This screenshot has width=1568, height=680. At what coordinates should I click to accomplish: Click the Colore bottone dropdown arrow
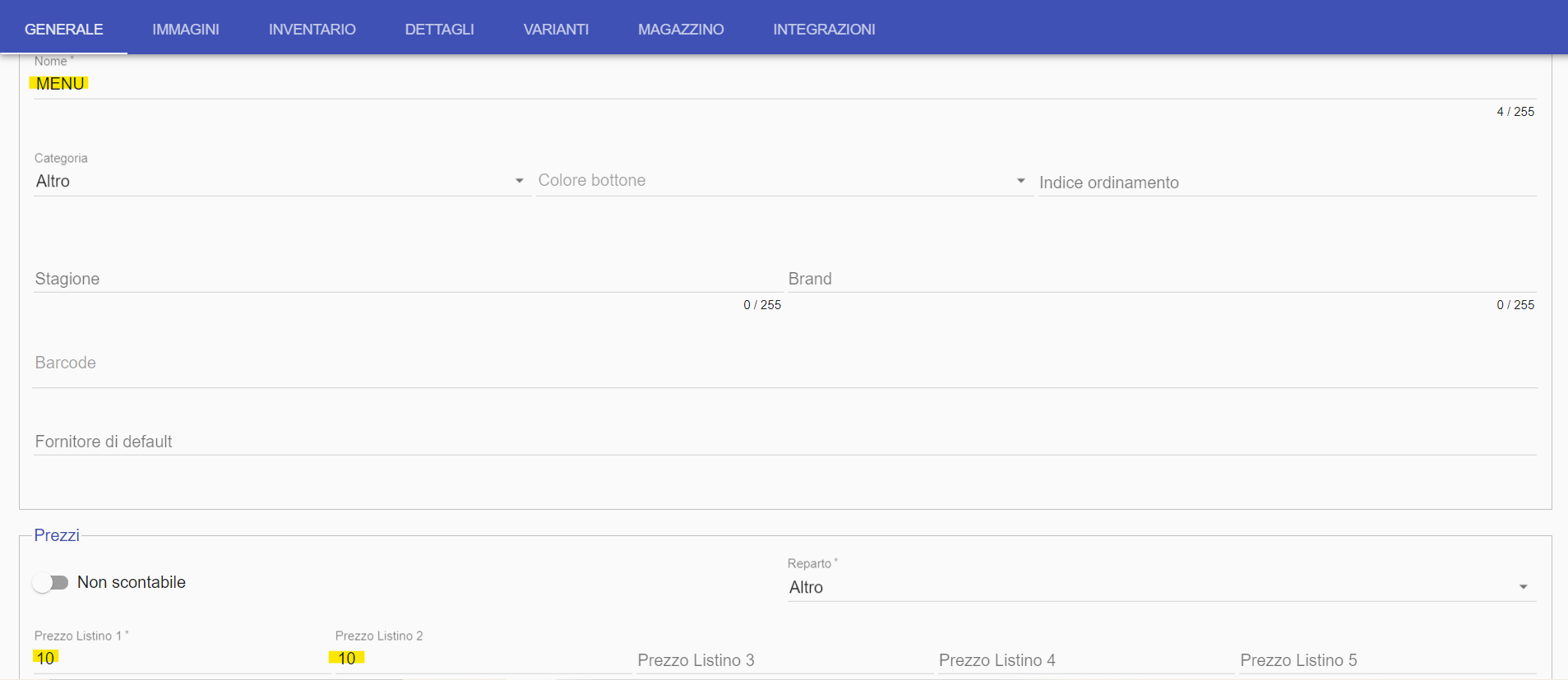pyautogui.click(x=1020, y=181)
